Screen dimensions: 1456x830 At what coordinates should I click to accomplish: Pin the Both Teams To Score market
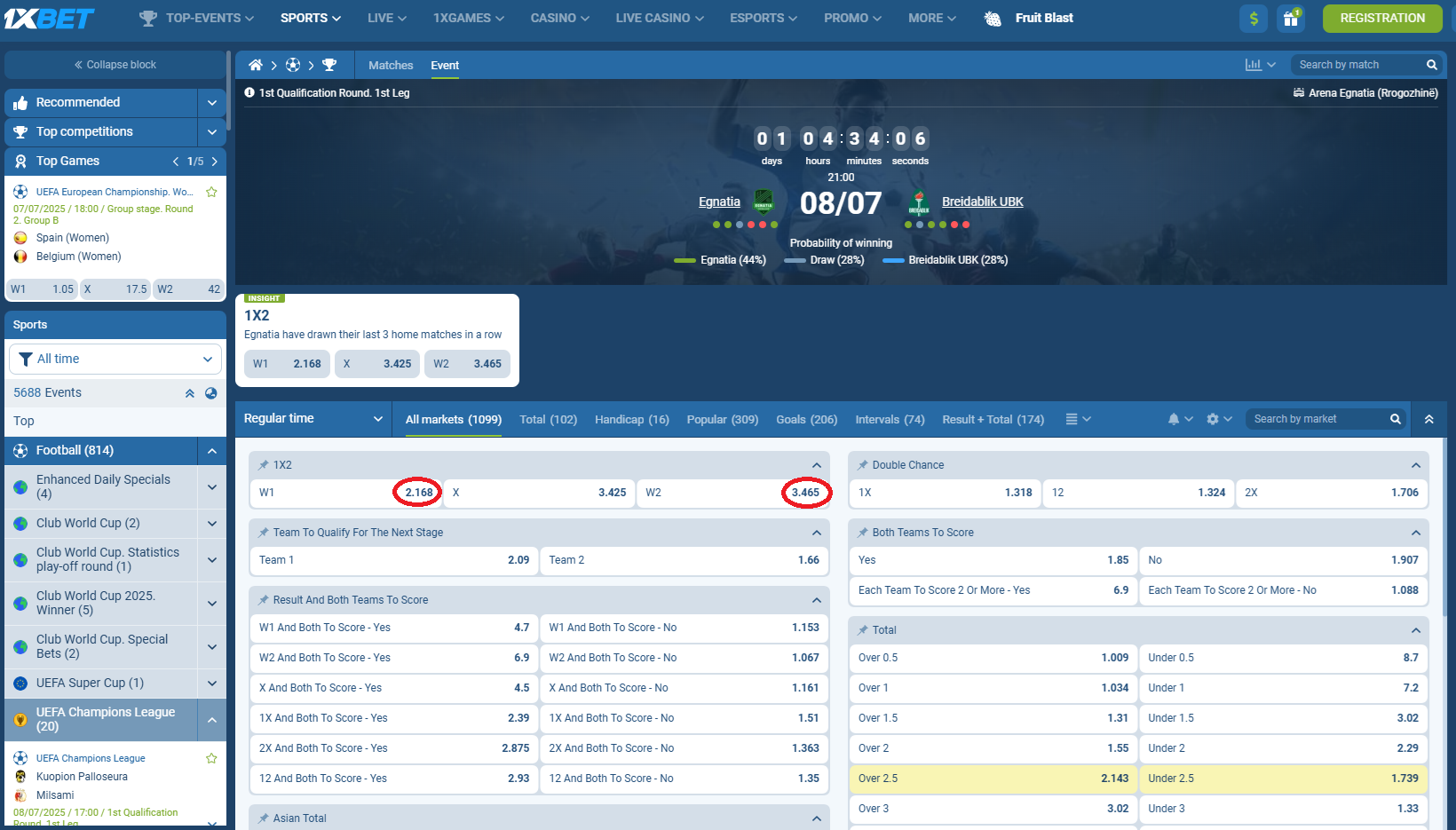[863, 533]
